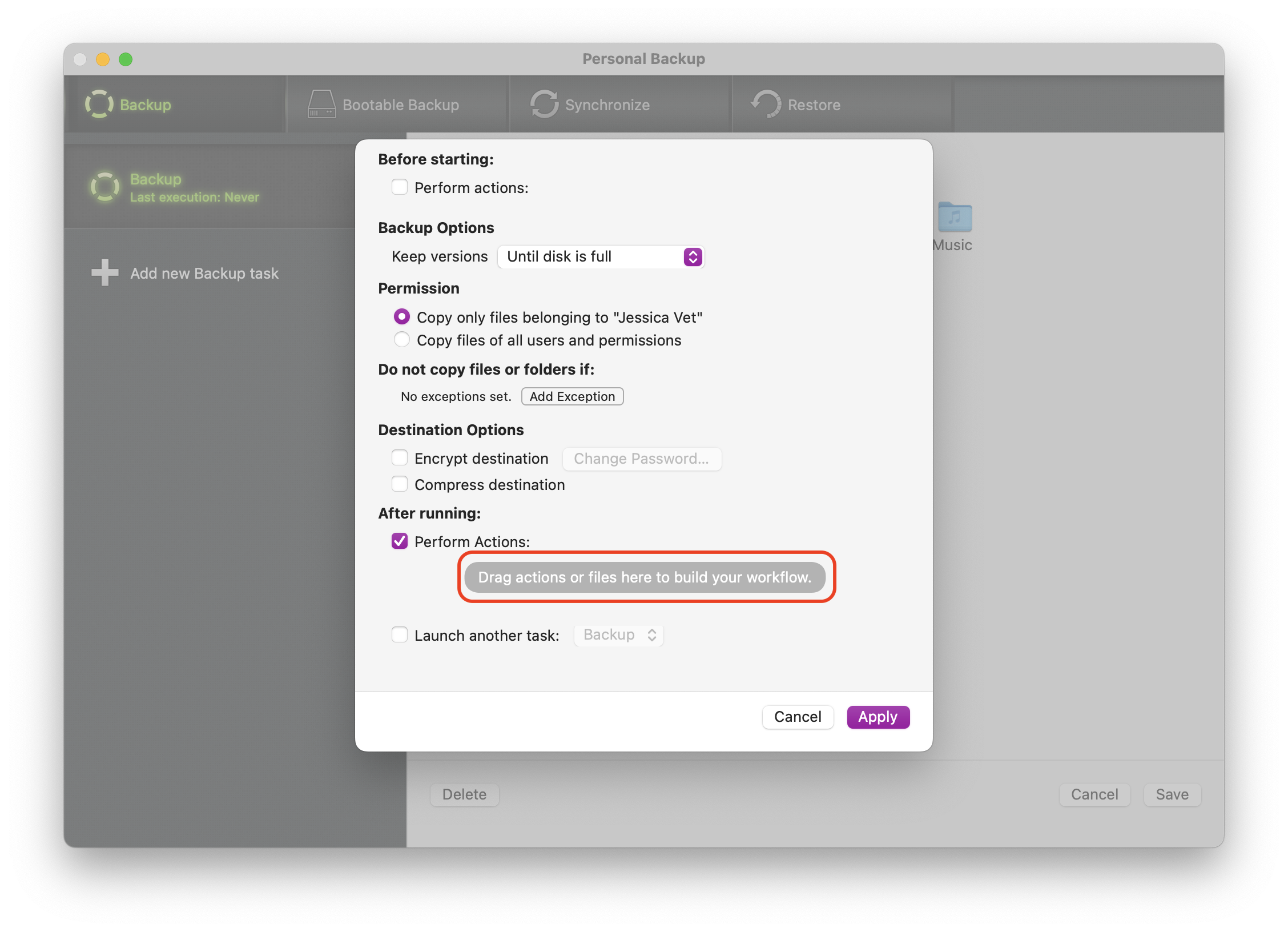1288x932 pixels.
Task: Select the Backup task in sidebar
Action: (x=209, y=187)
